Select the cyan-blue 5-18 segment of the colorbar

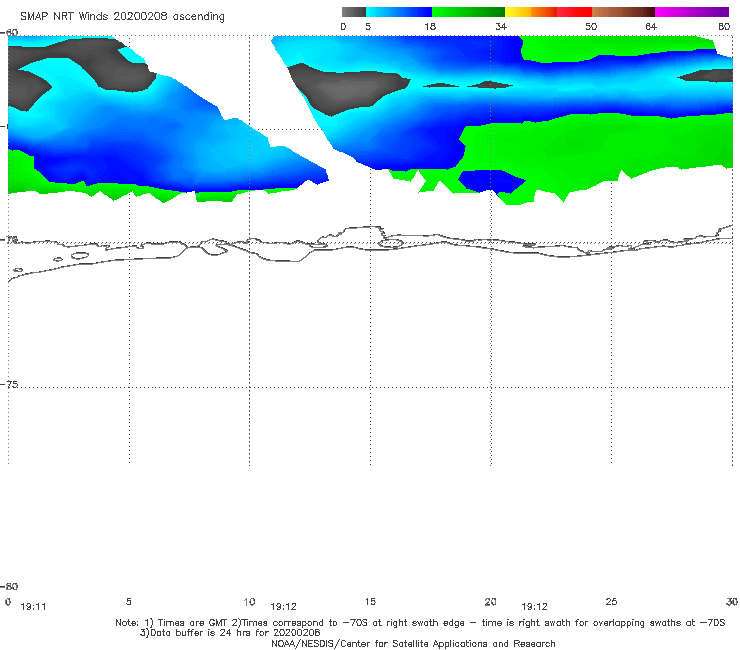pos(399,12)
